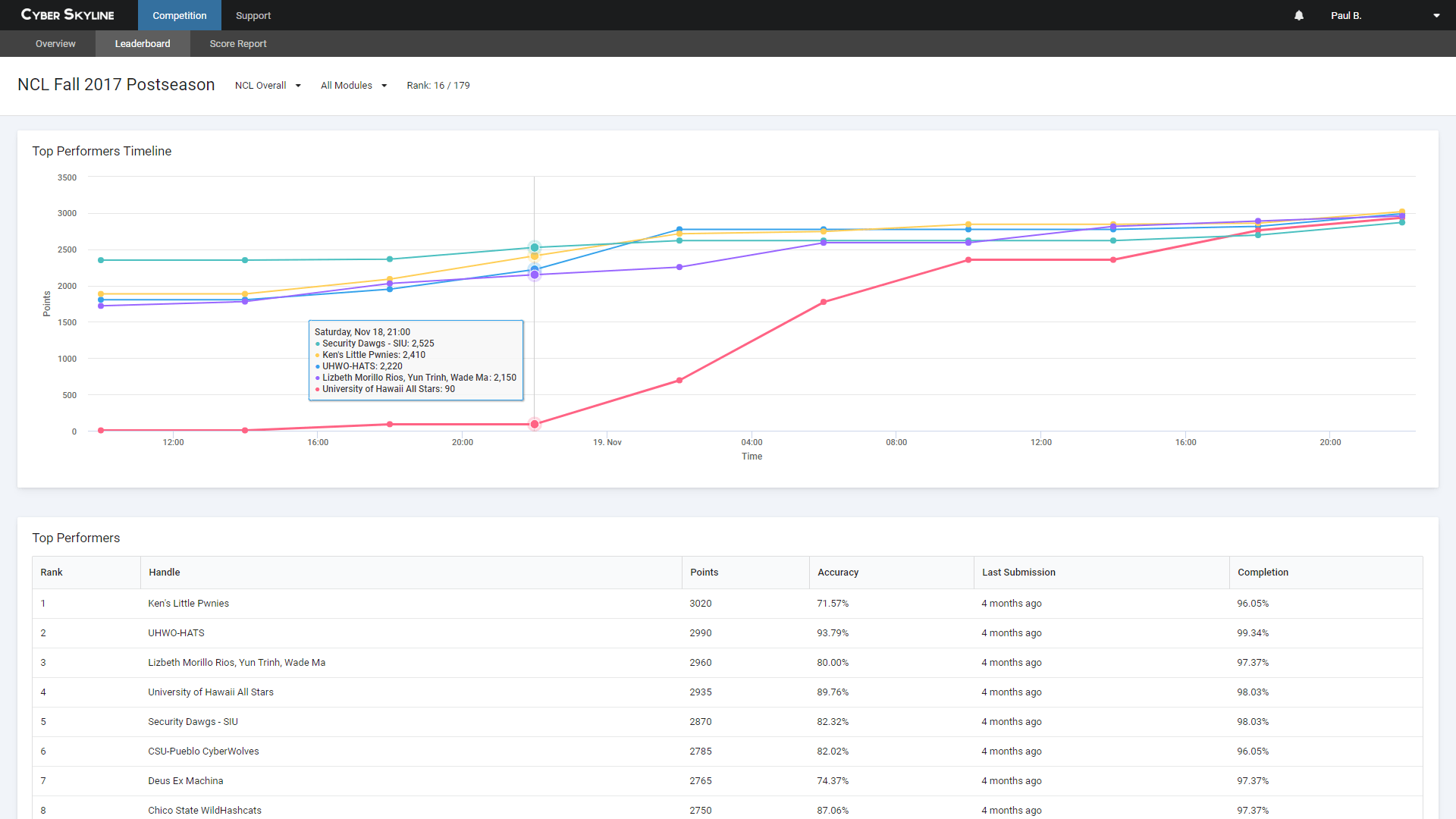1456x819 pixels.
Task: Switch to the Score Report tab
Action: pos(238,43)
